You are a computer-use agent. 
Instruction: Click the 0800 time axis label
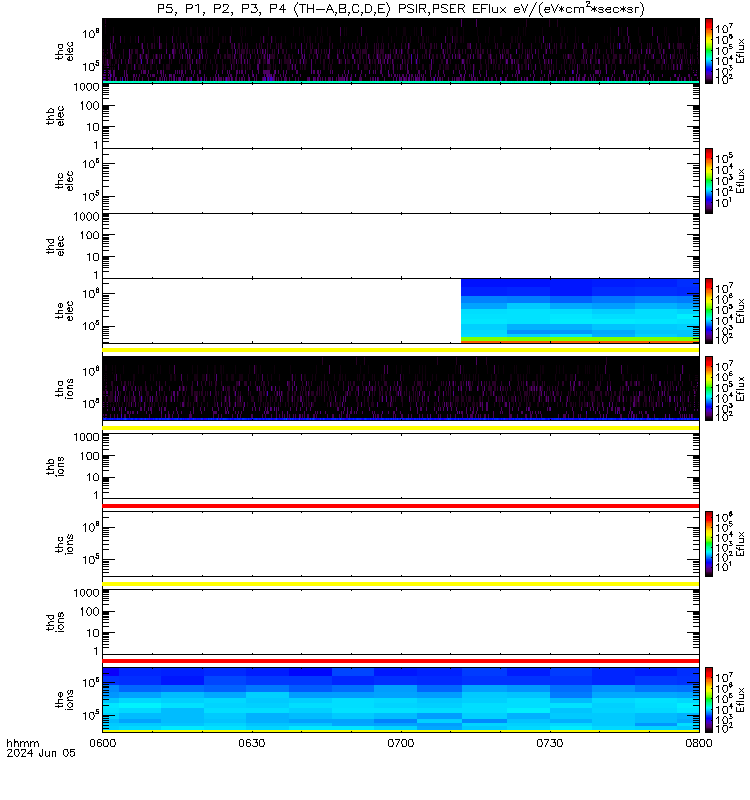pos(698,743)
